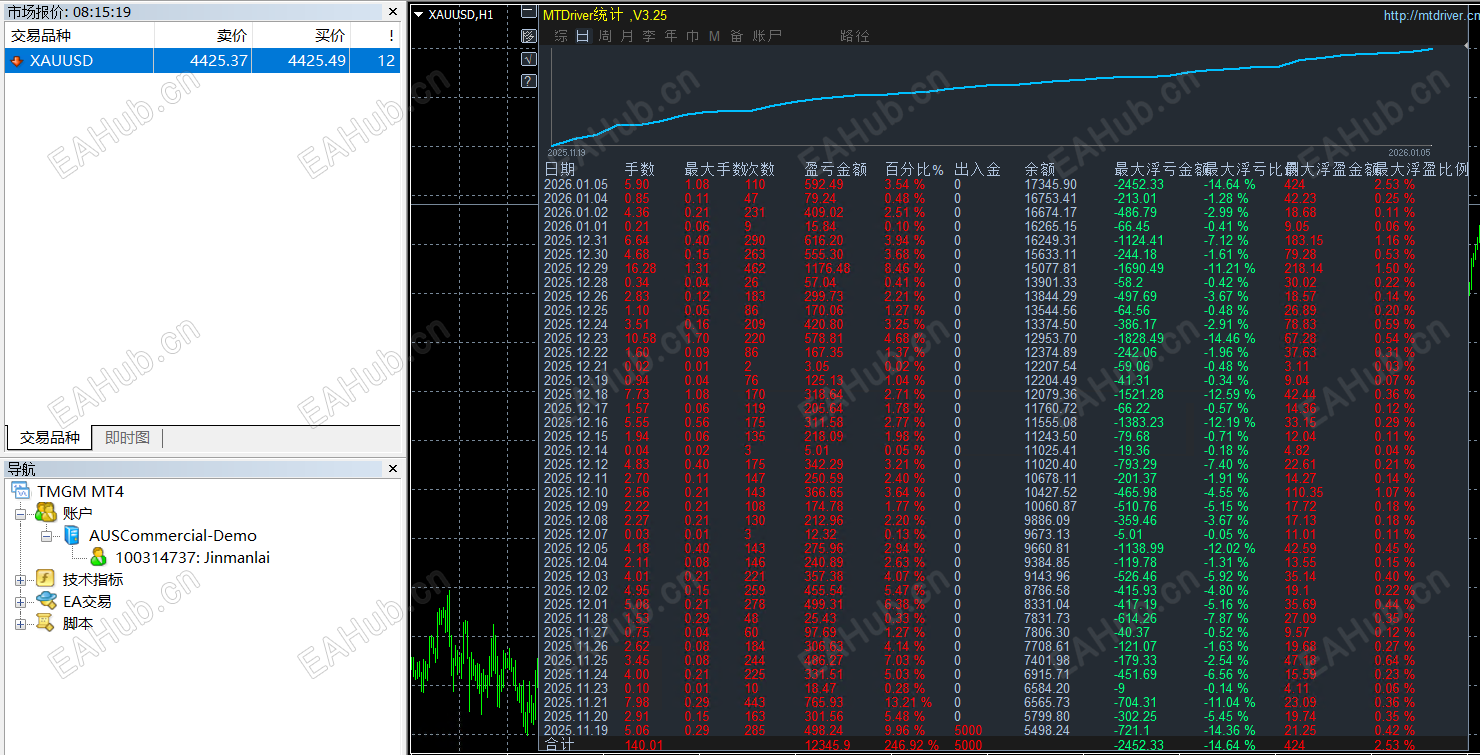Viewport: 1480px width, 755px height.
Task: Click the MTDriver question-mark help icon
Action: [x=529, y=81]
